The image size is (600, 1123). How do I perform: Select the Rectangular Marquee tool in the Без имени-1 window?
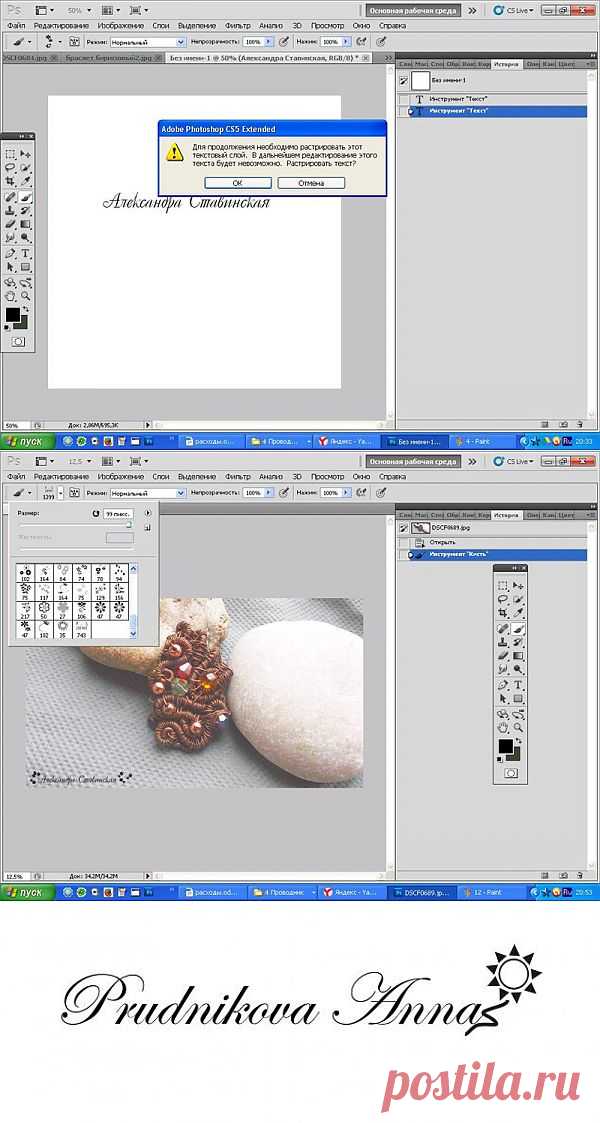11,154
